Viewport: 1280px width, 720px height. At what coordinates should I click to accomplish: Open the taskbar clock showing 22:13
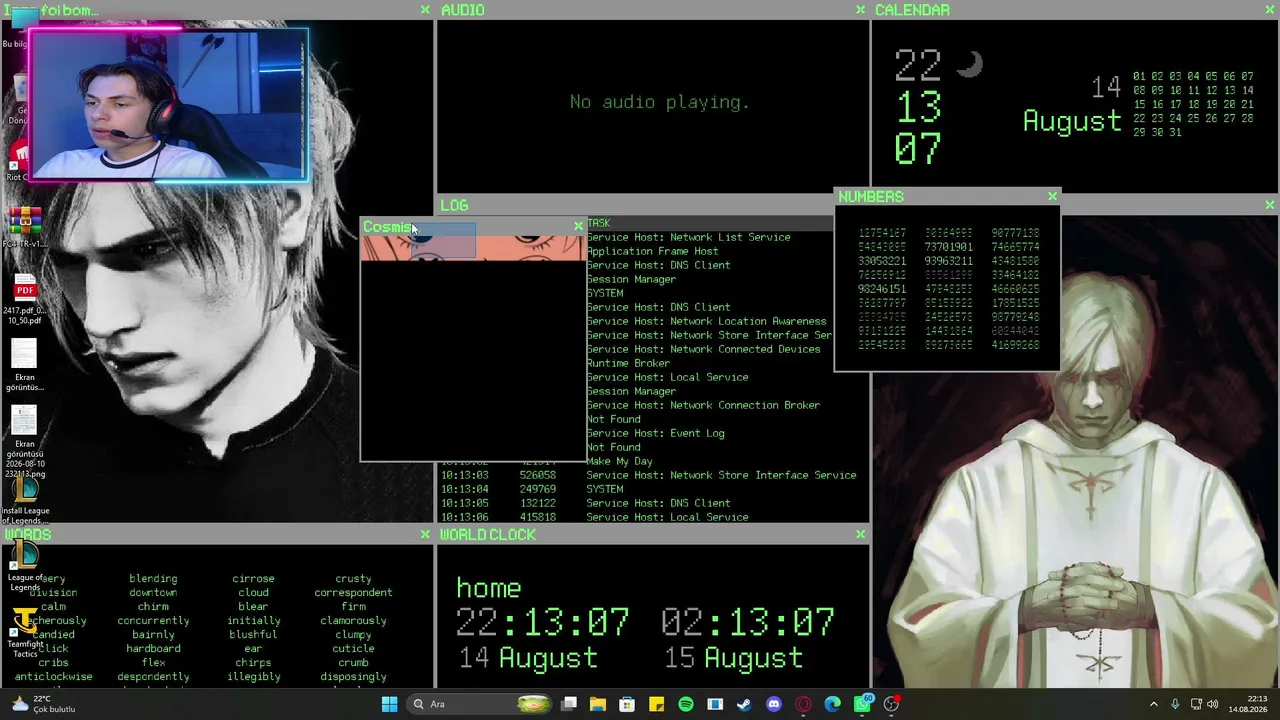[x=1249, y=704]
